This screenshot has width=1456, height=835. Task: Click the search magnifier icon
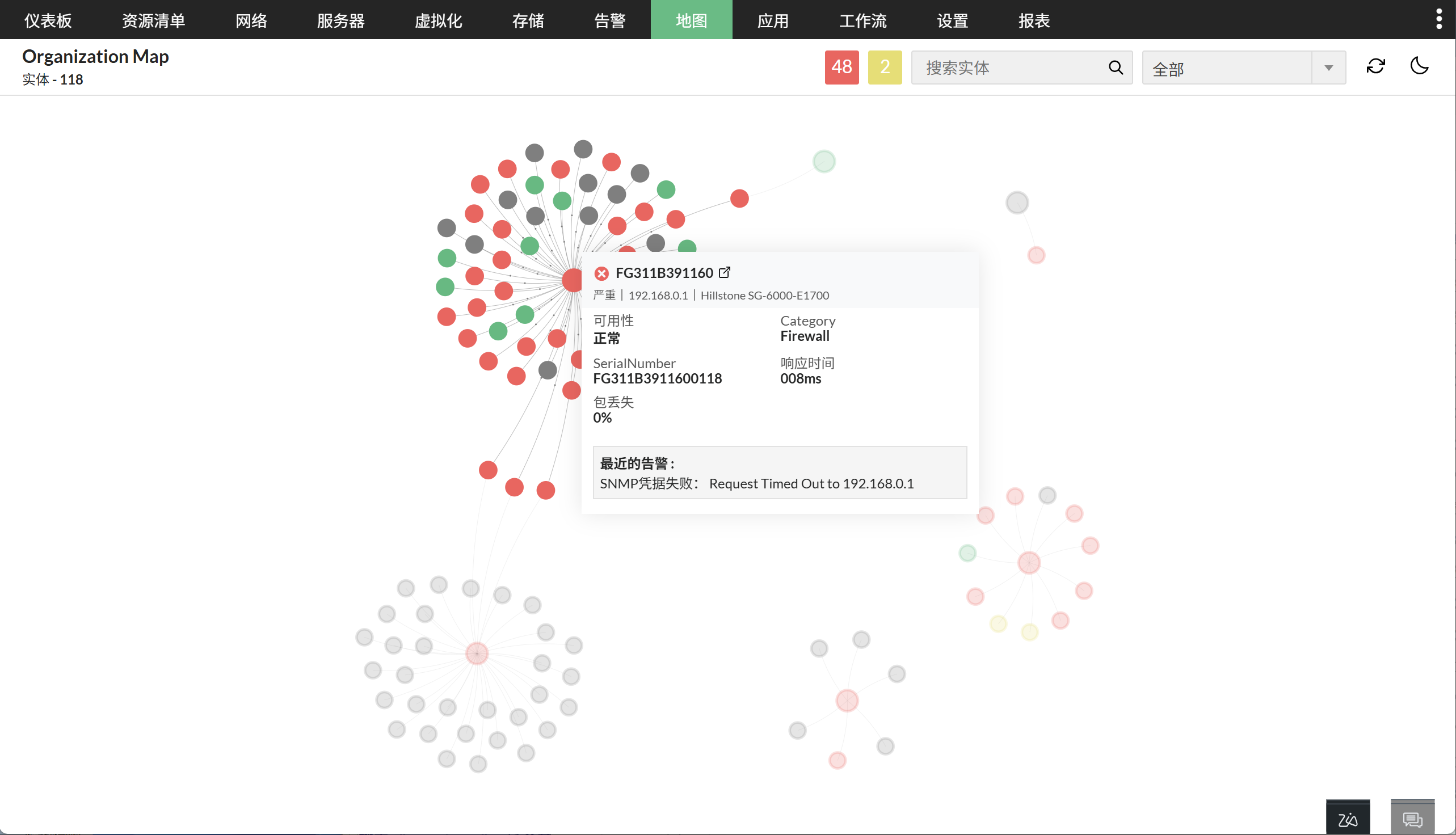pos(1115,67)
